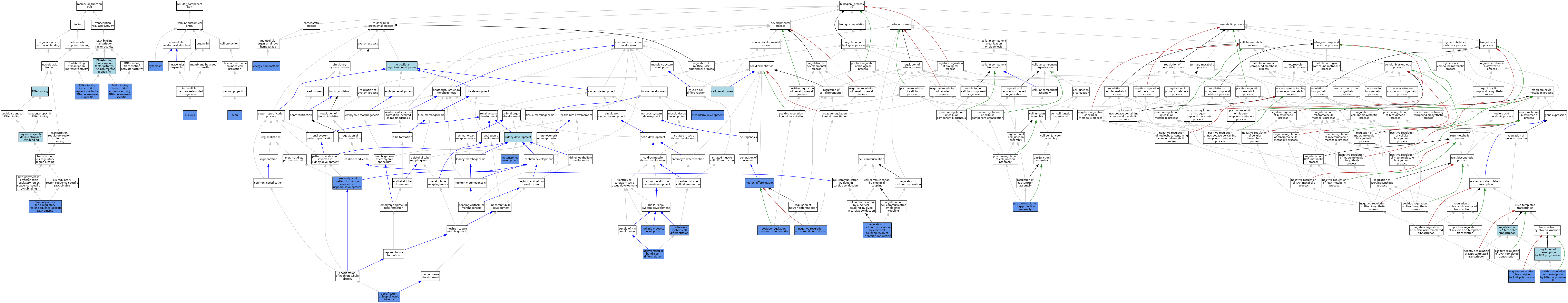
Task: Click the epithelium development node
Action: point(576,115)
